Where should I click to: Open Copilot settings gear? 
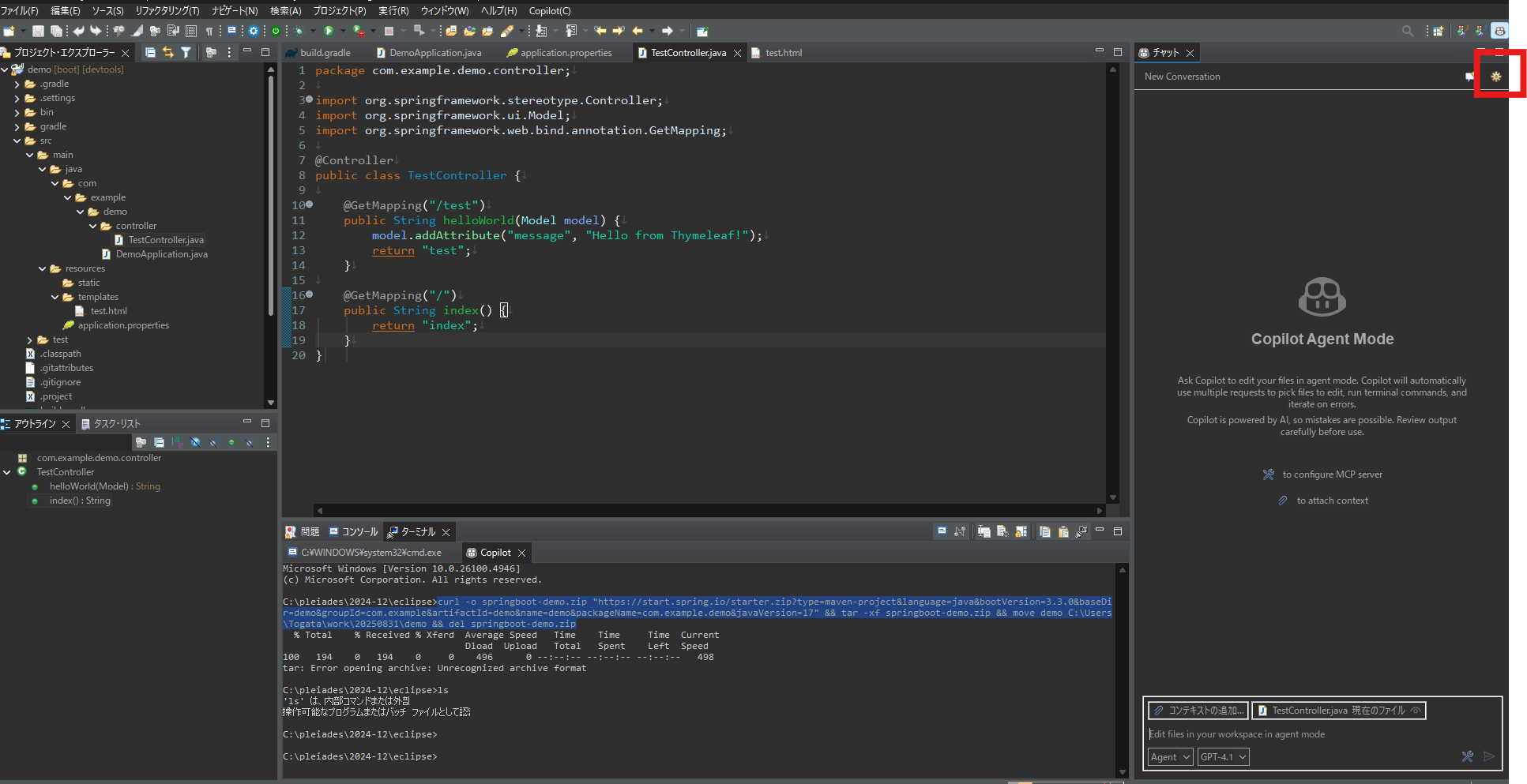click(x=1495, y=77)
